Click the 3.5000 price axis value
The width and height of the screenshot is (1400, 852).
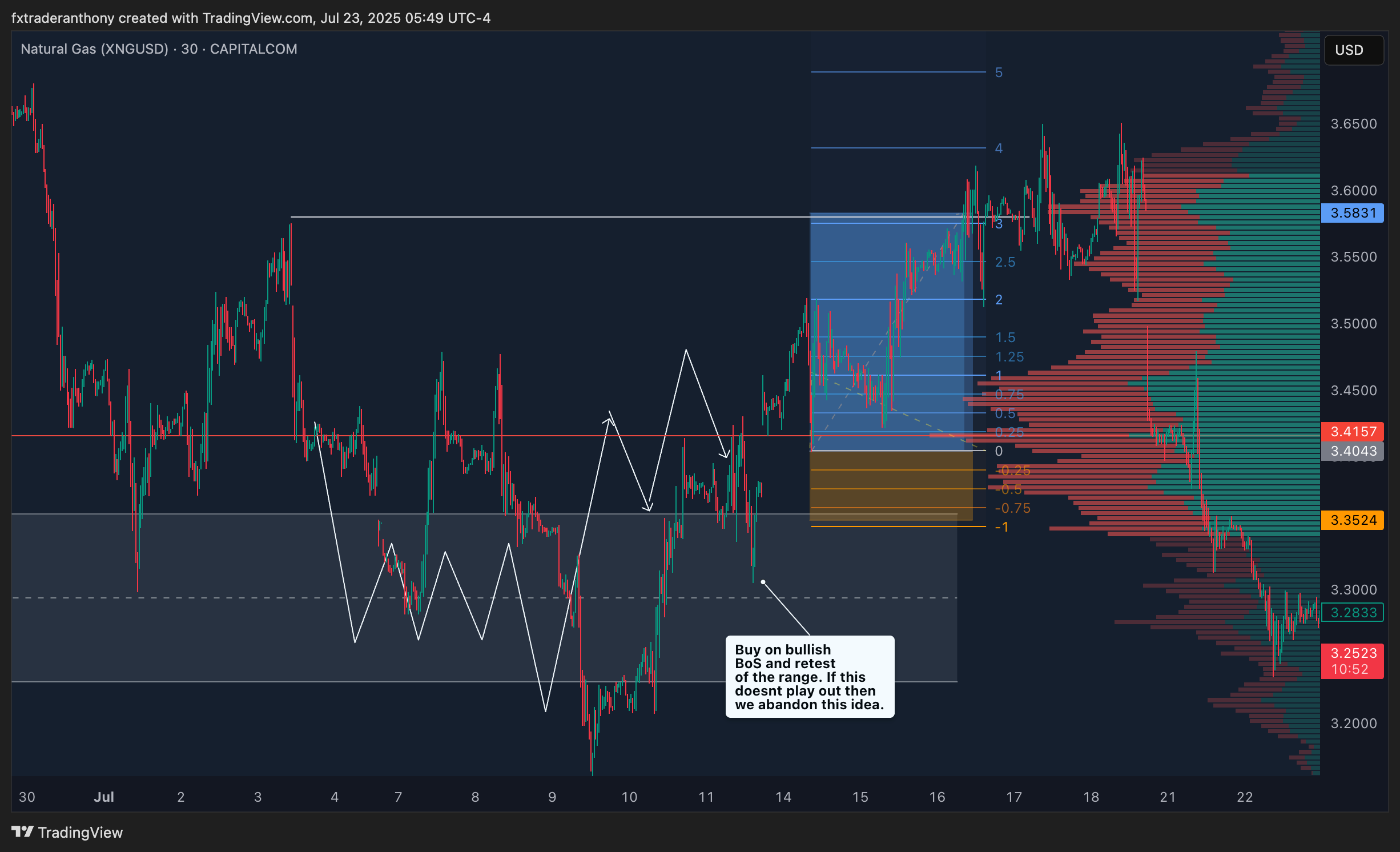click(x=1354, y=324)
